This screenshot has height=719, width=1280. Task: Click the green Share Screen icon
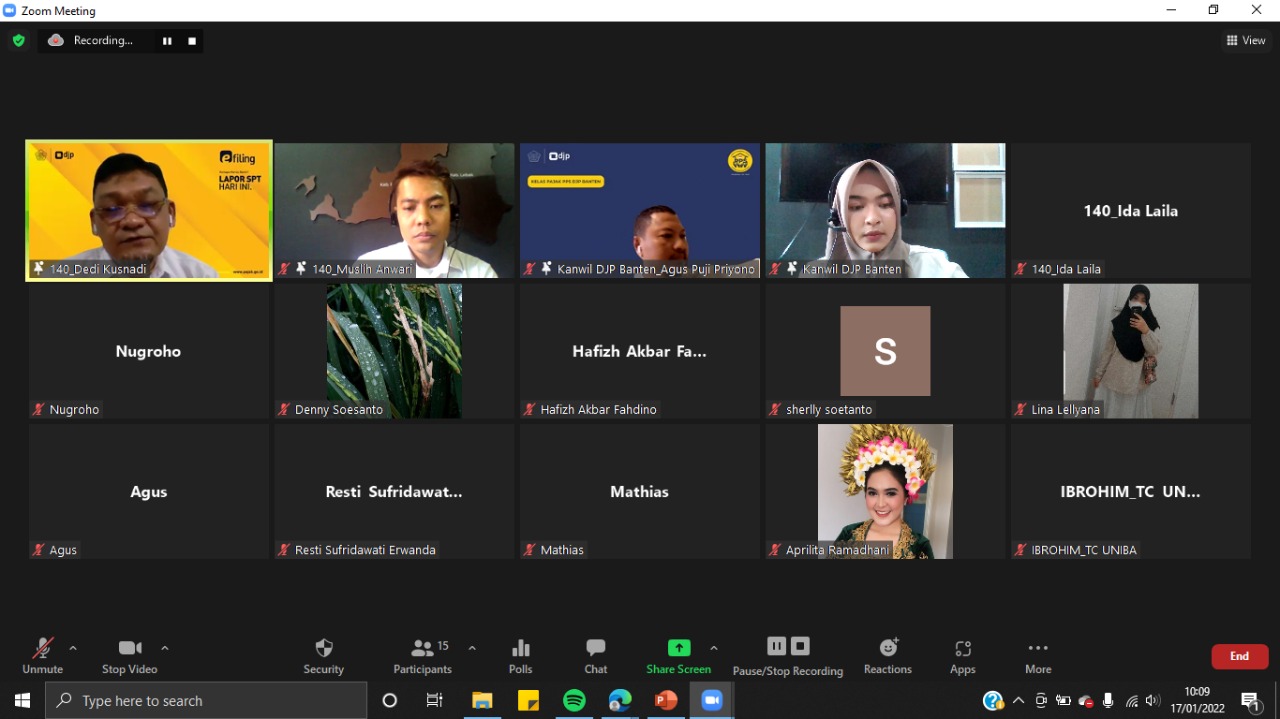(x=678, y=648)
